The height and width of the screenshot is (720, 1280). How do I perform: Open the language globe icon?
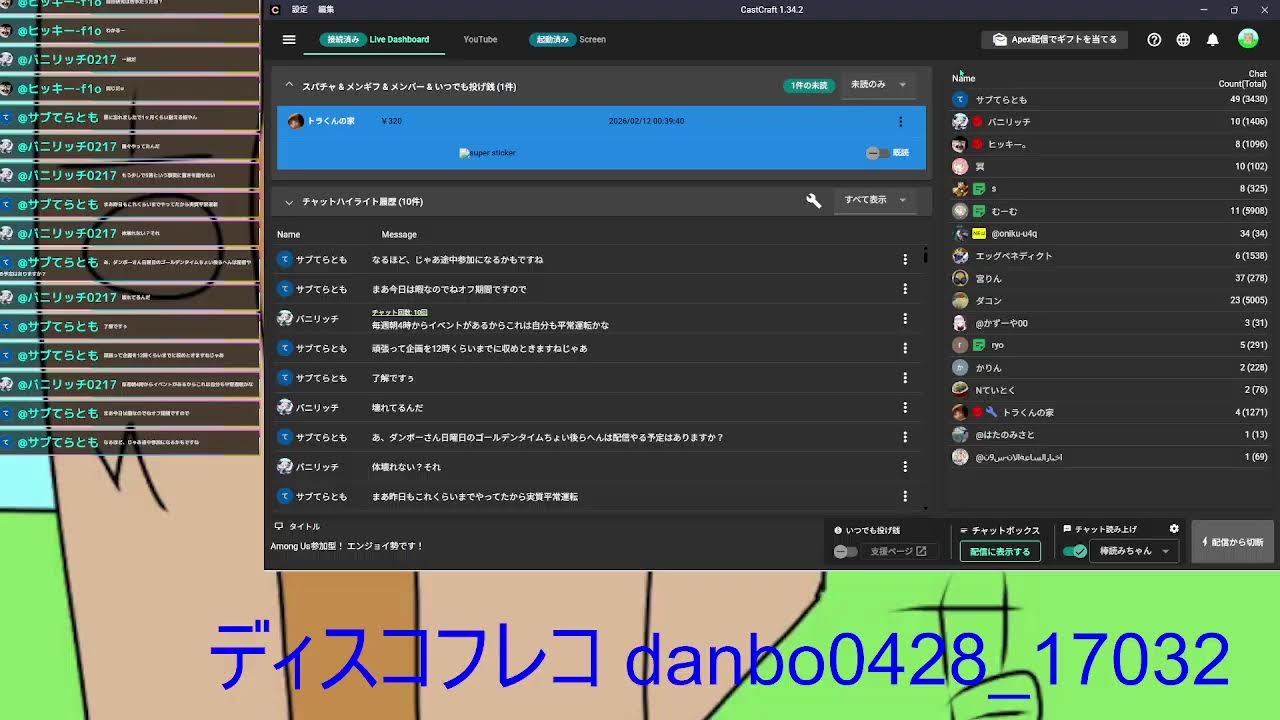(x=1183, y=40)
